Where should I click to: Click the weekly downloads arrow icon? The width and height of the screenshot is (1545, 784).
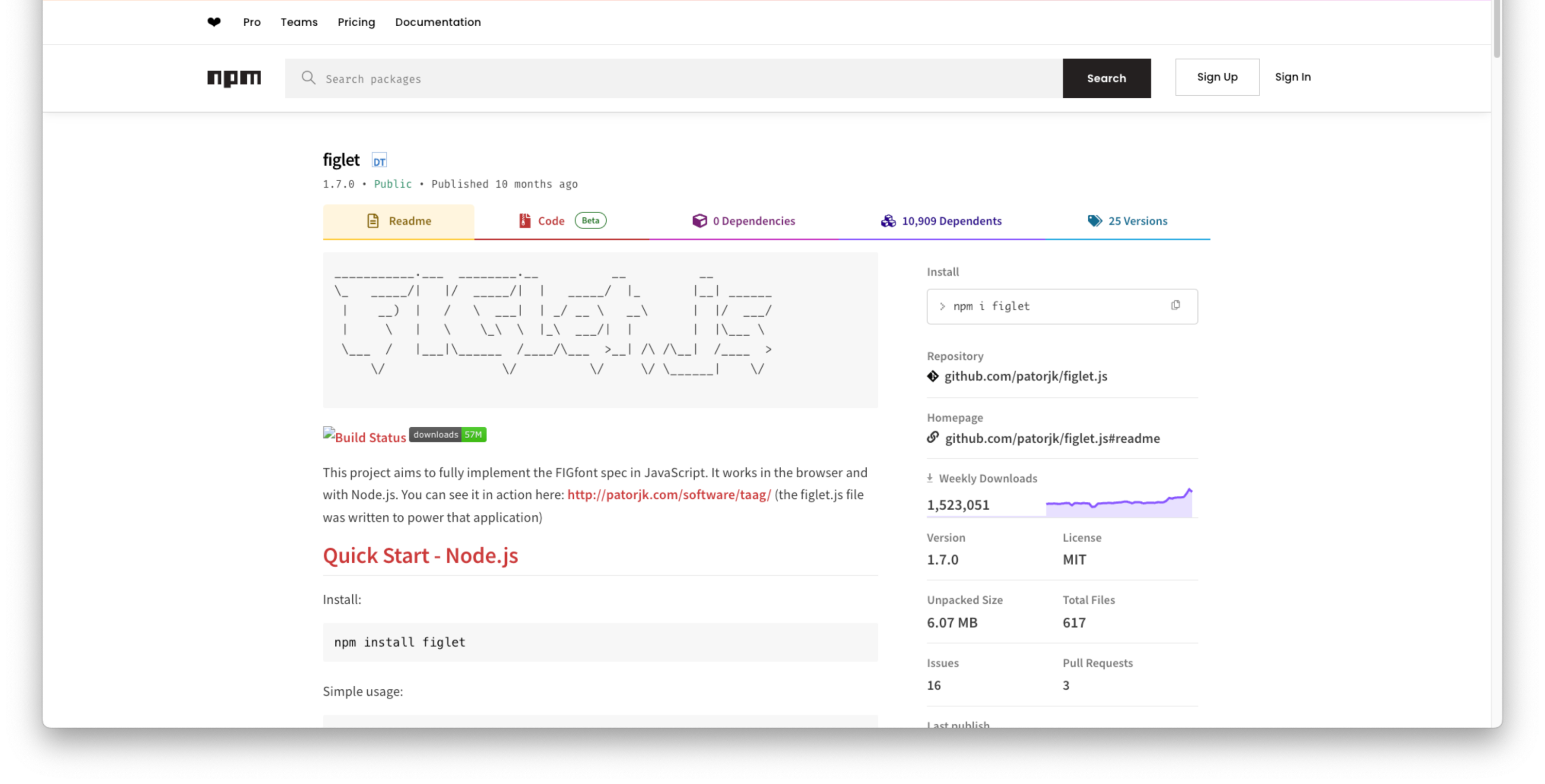point(930,478)
